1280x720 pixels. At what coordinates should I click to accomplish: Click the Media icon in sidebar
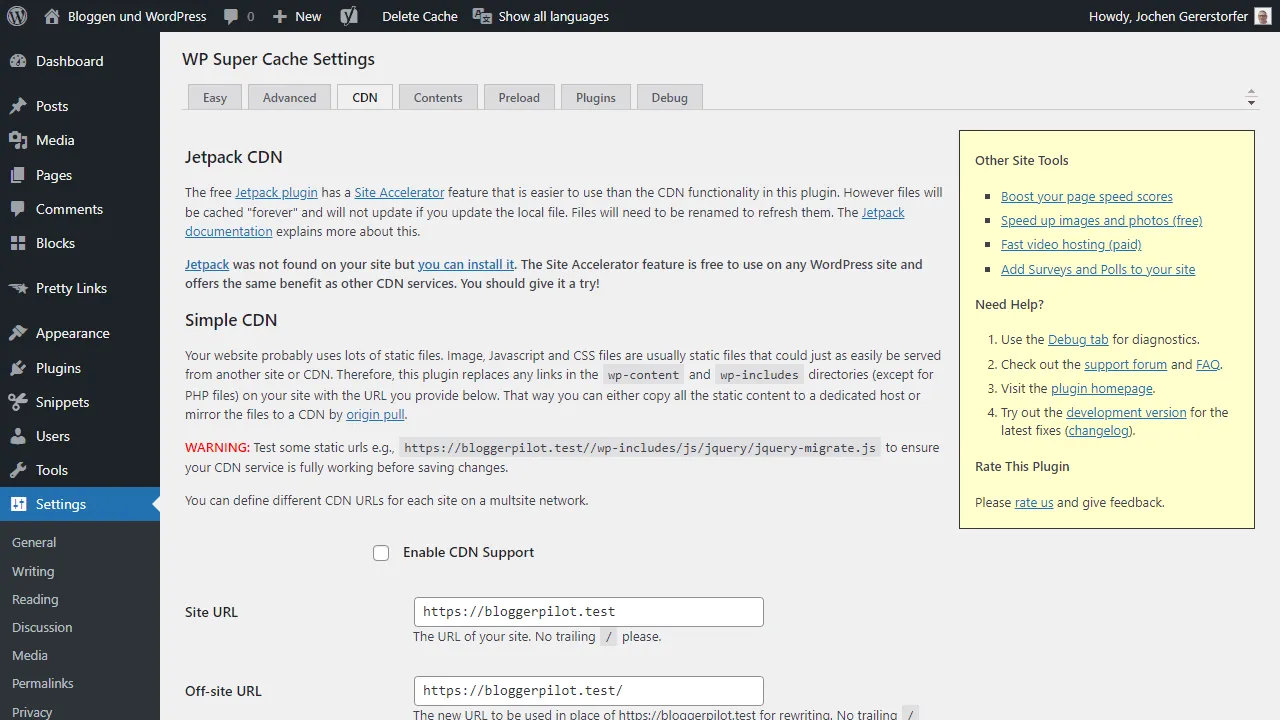(18, 140)
